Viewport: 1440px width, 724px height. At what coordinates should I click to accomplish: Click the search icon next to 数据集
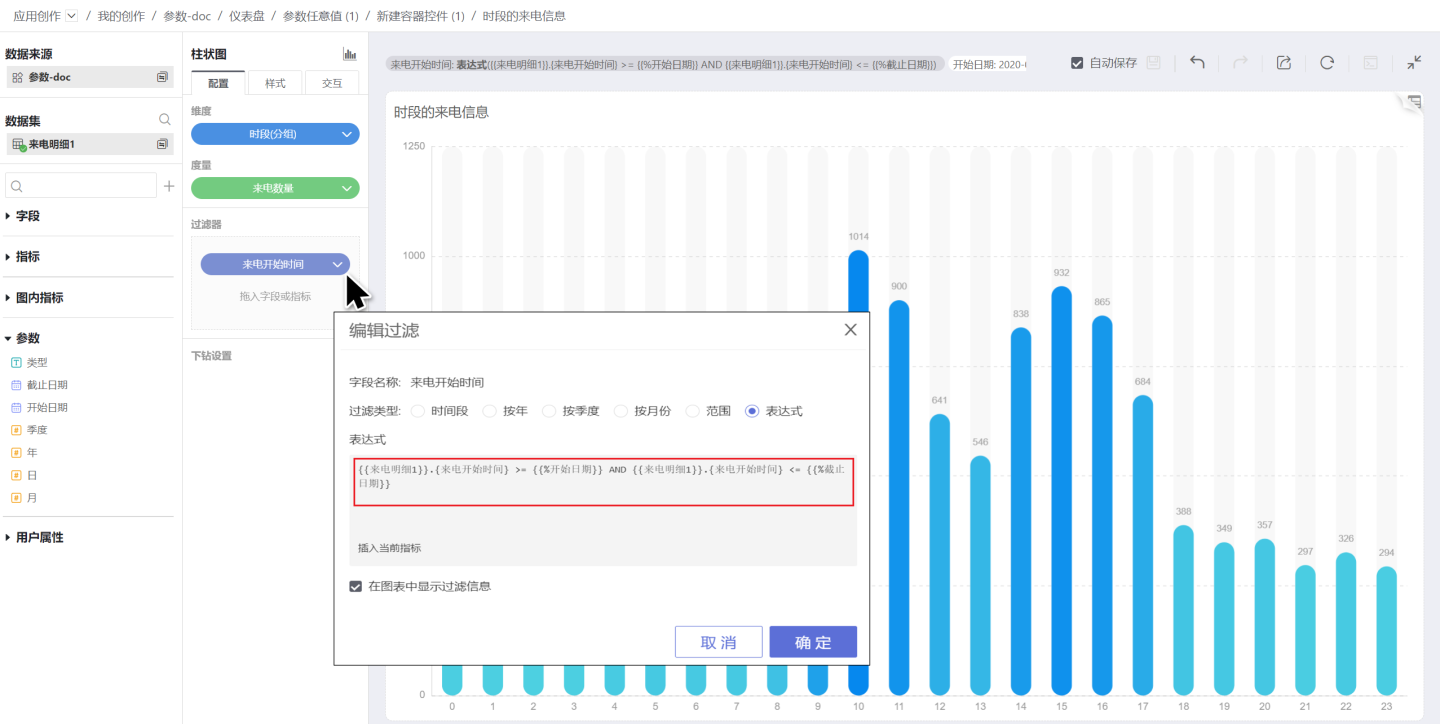tap(165, 120)
